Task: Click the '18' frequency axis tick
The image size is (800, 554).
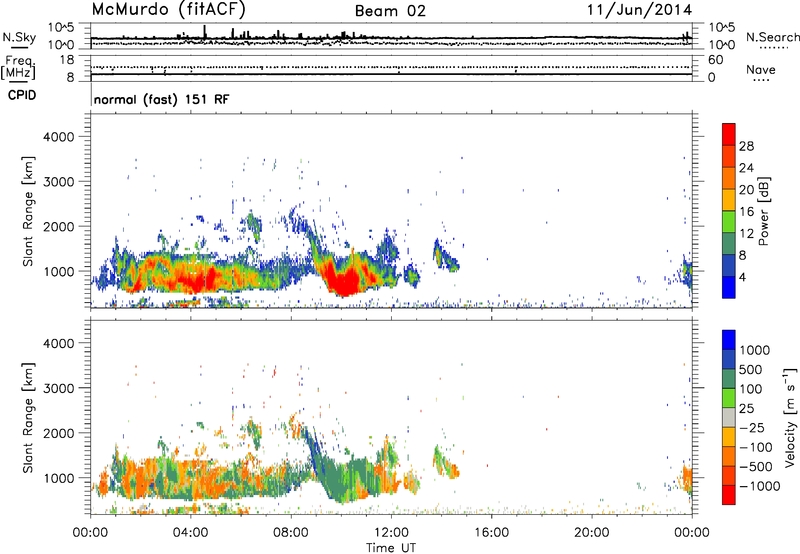Action: 66,60
